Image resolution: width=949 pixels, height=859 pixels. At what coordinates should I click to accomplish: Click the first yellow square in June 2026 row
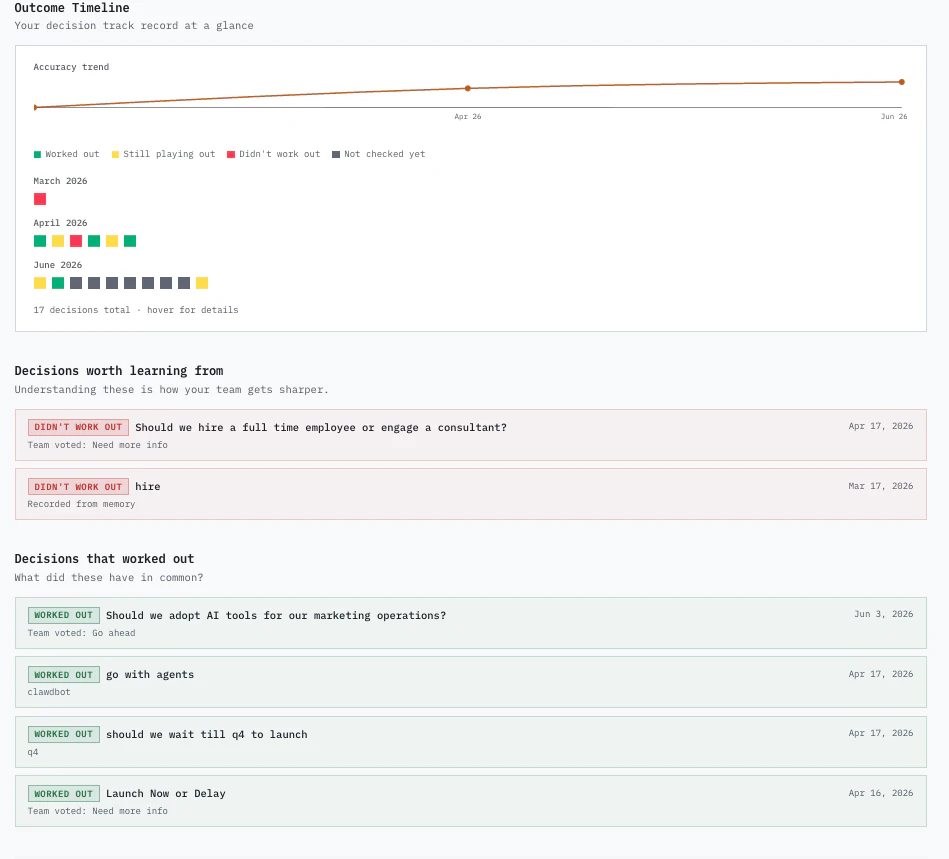pos(40,283)
